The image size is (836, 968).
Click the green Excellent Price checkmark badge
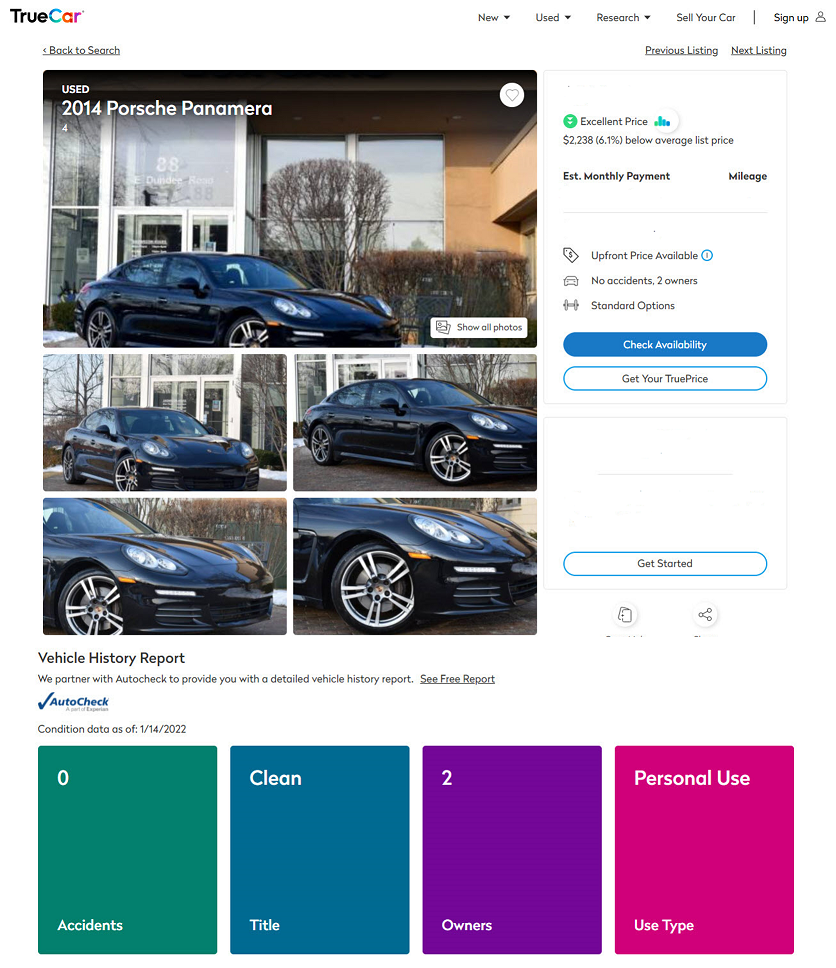point(570,122)
